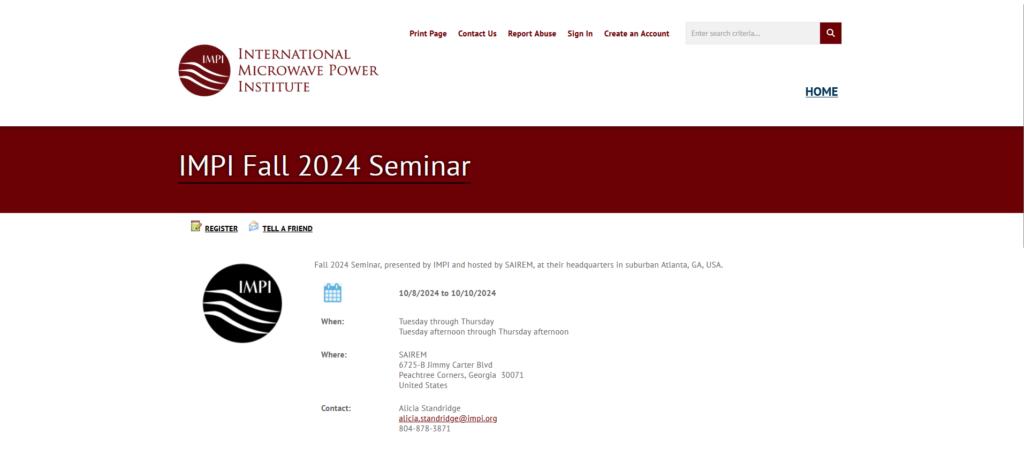
Task: Click contact name Alicia Standridge
Action: [x=429, y=408]
